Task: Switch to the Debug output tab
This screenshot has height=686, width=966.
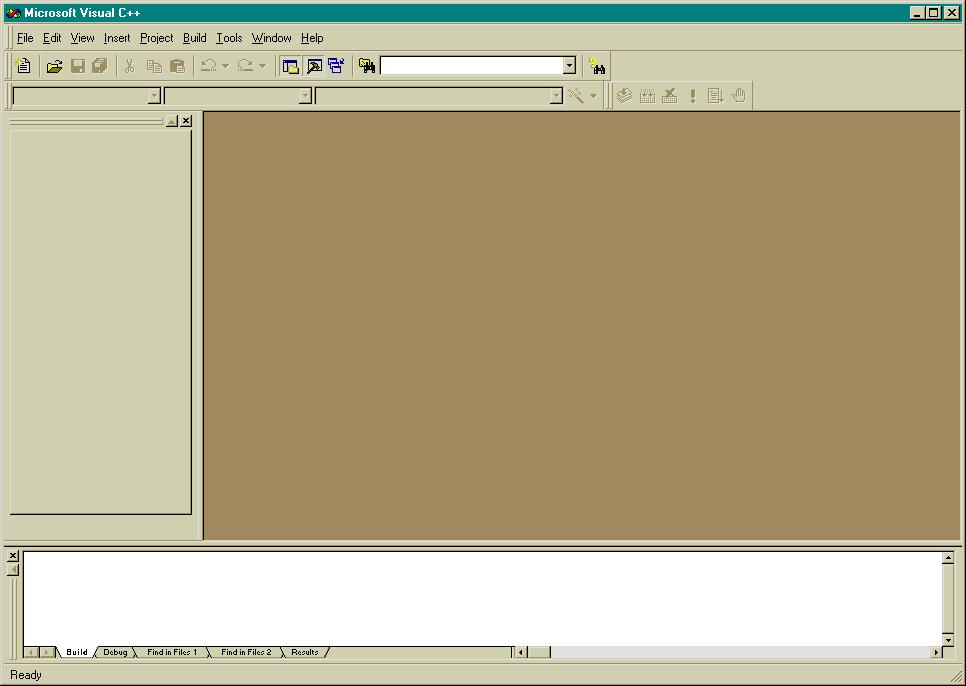Action: (x=115, y=652)
